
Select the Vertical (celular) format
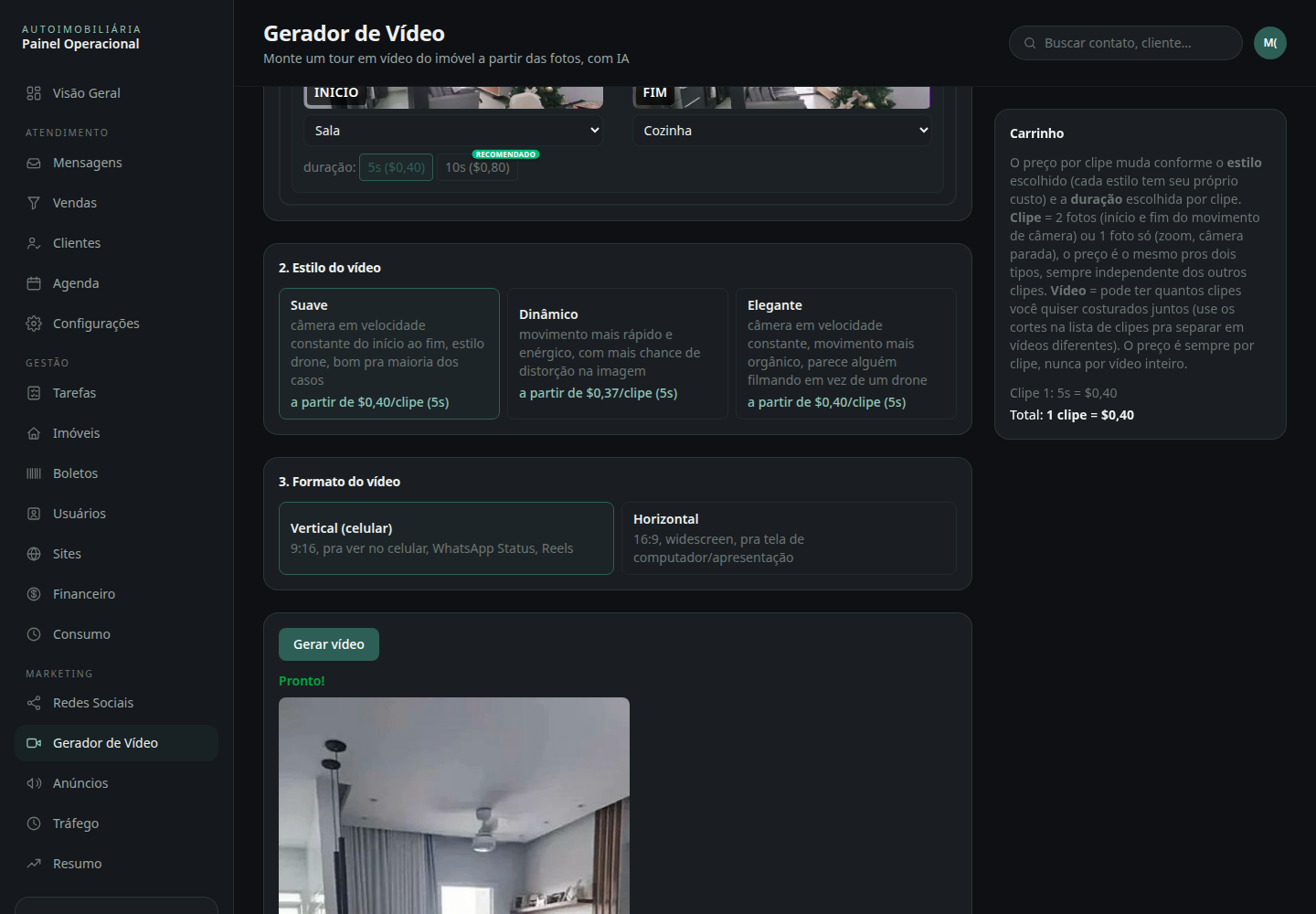pyautogui.click(x=446, y=538)
